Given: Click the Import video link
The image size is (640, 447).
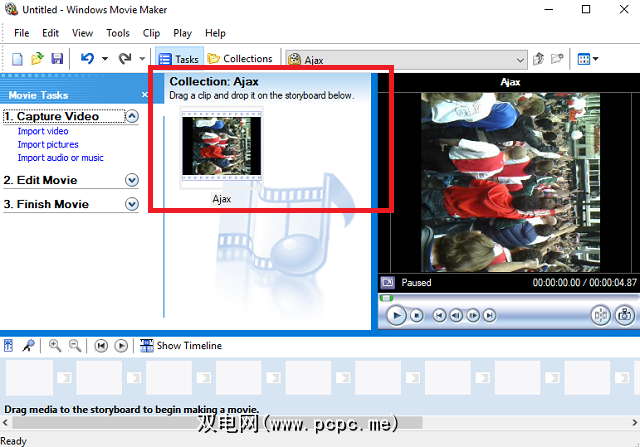Looking at the screenshot, I should [43, 131].
